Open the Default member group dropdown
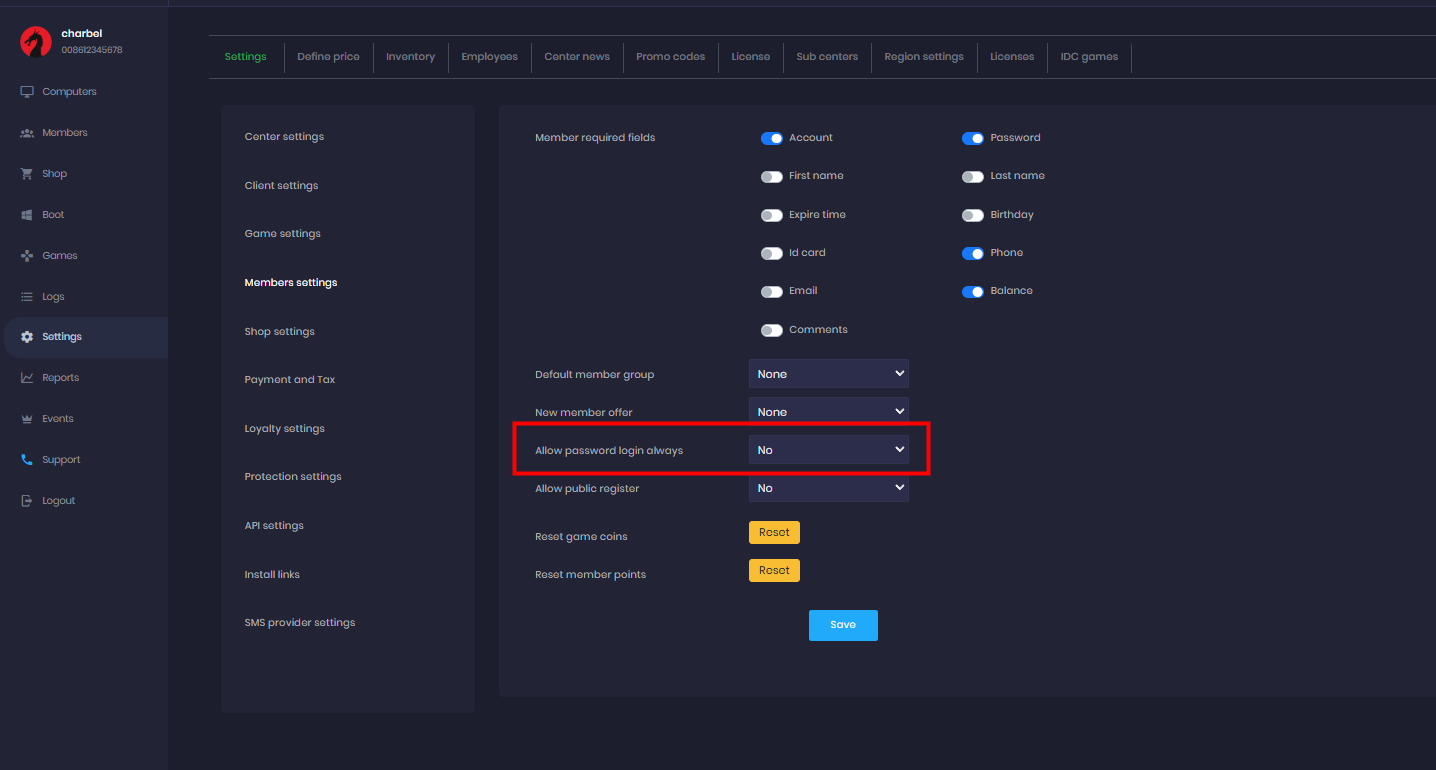The width and height of the screenshot is (1436, 770). [828, 374]
